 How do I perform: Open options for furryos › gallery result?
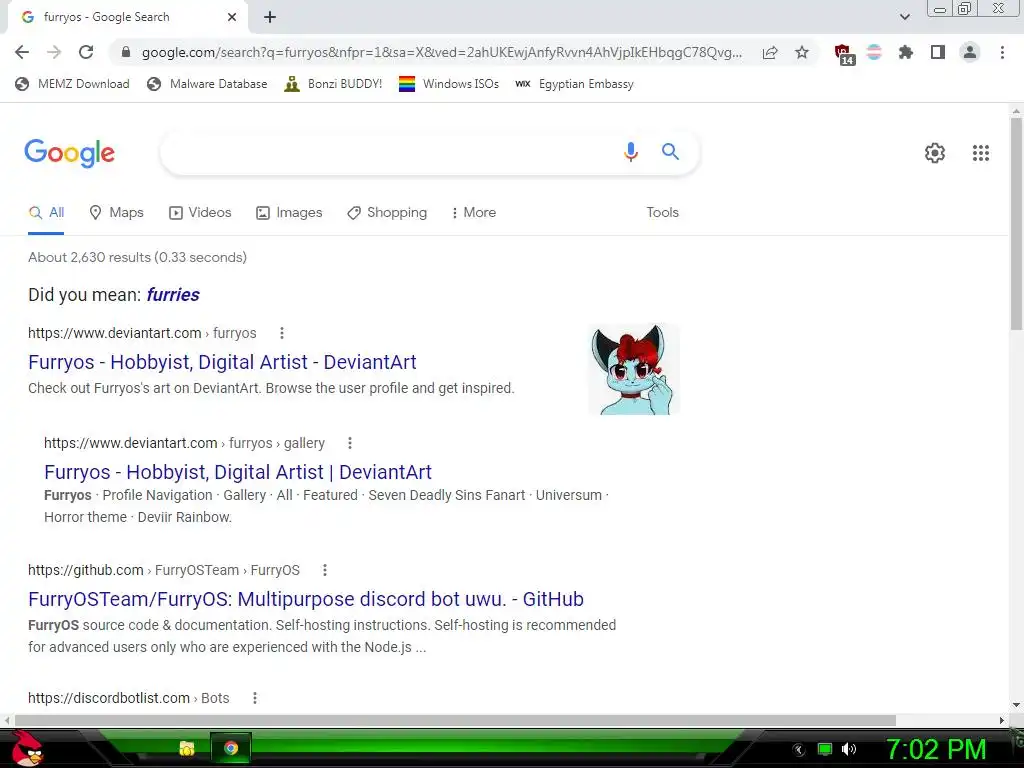point(350,443)
